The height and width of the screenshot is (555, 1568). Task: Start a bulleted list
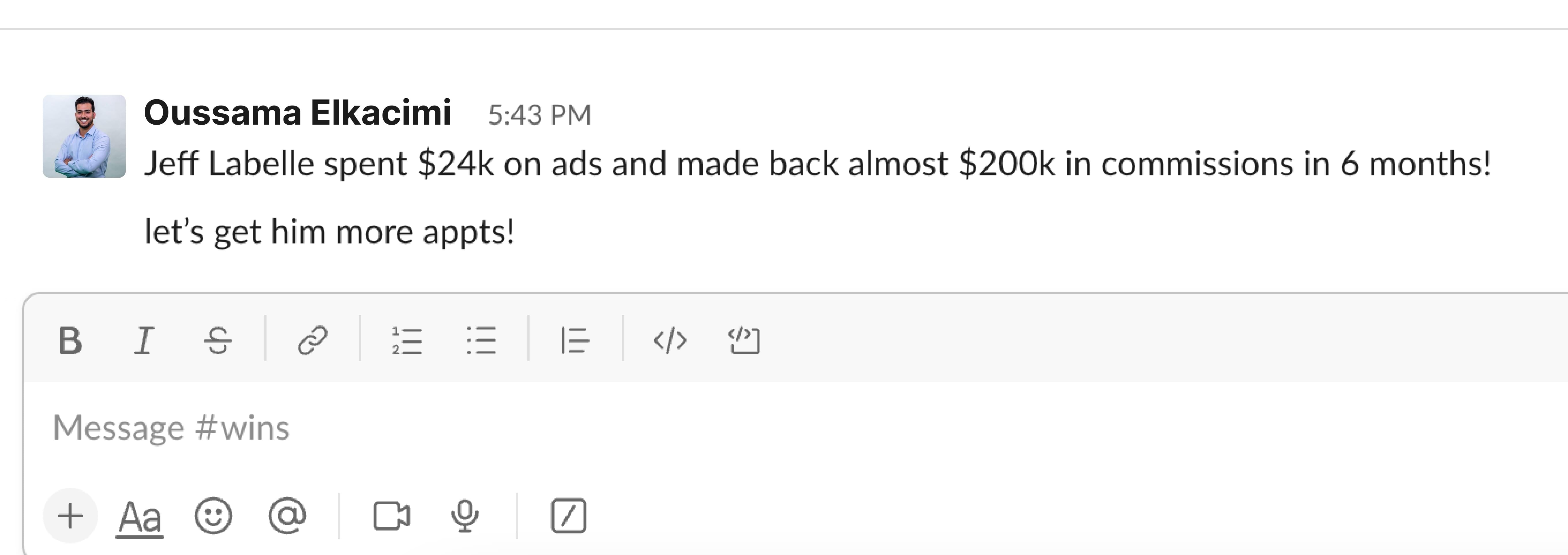click(x=481, y=340)
